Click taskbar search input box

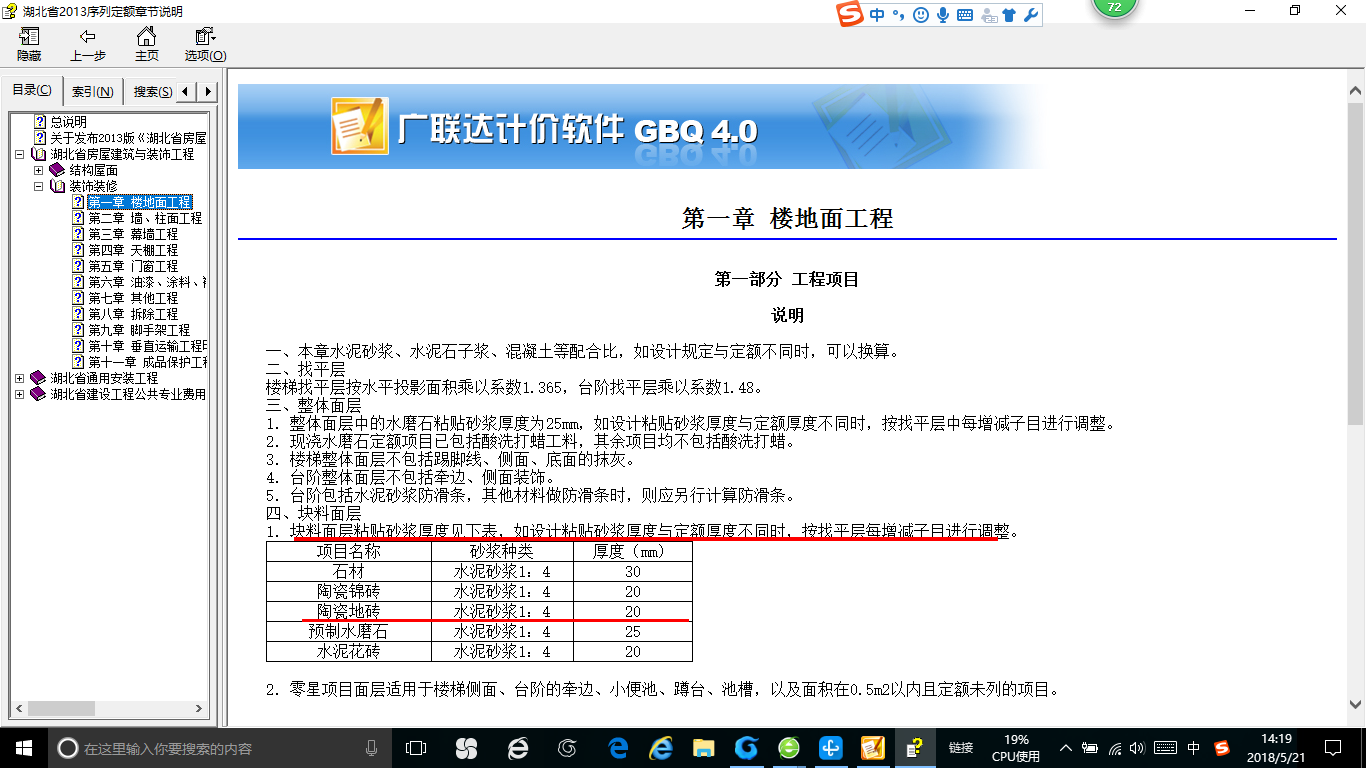pos(220,748)
